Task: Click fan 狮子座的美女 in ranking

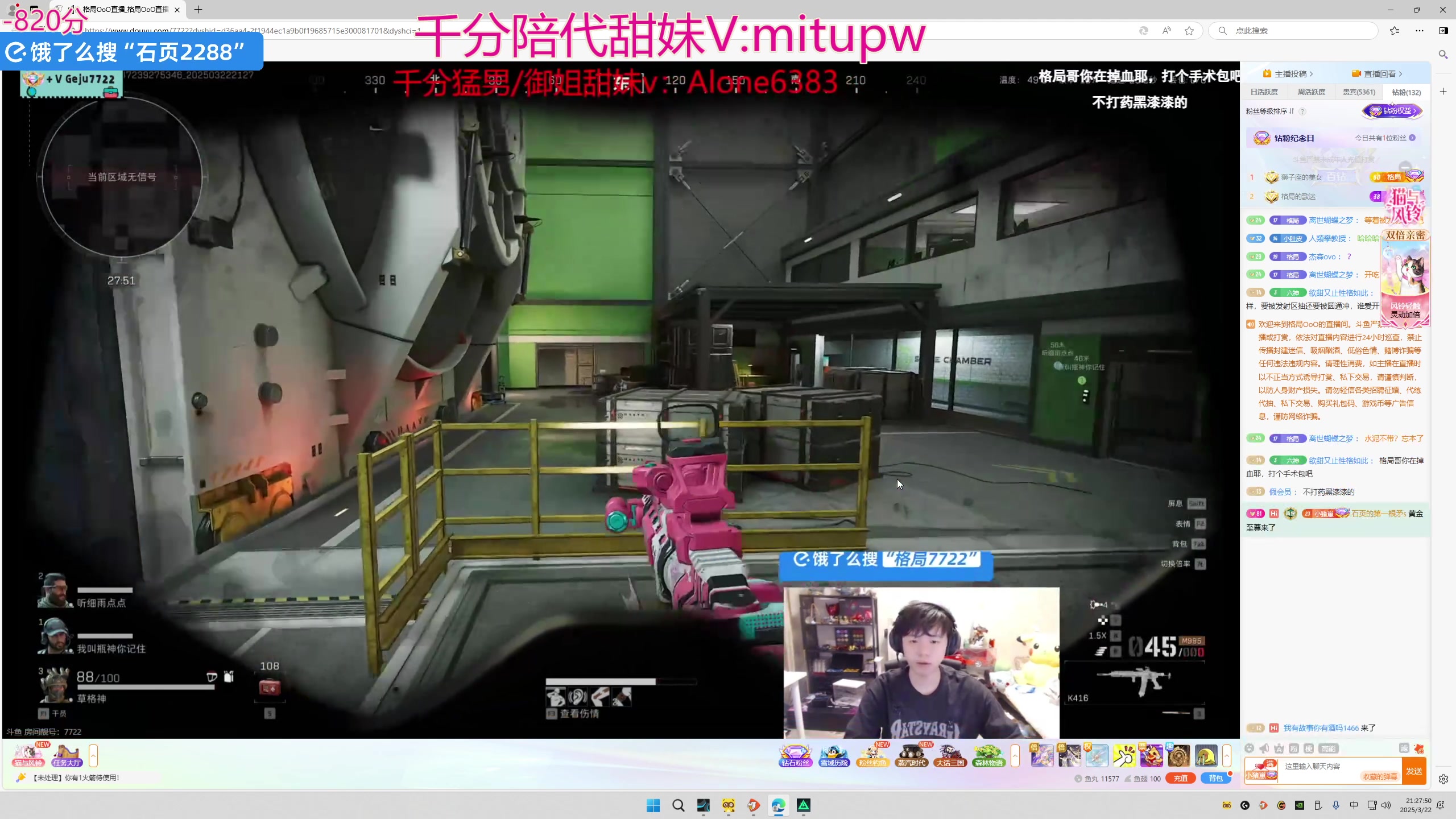Action: click(x=1301, y=177)
